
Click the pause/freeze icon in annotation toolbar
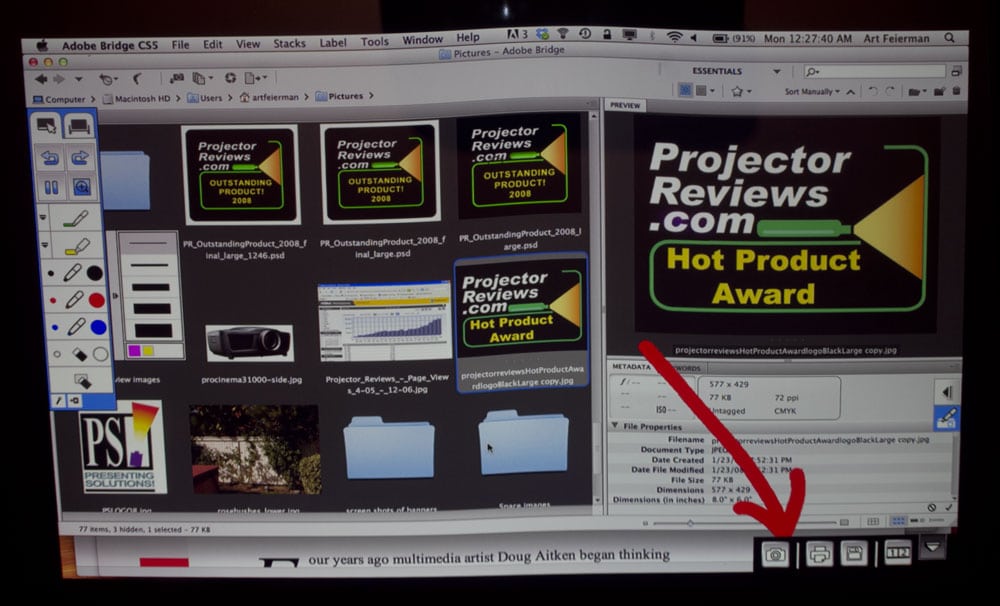tap(51, 188)
